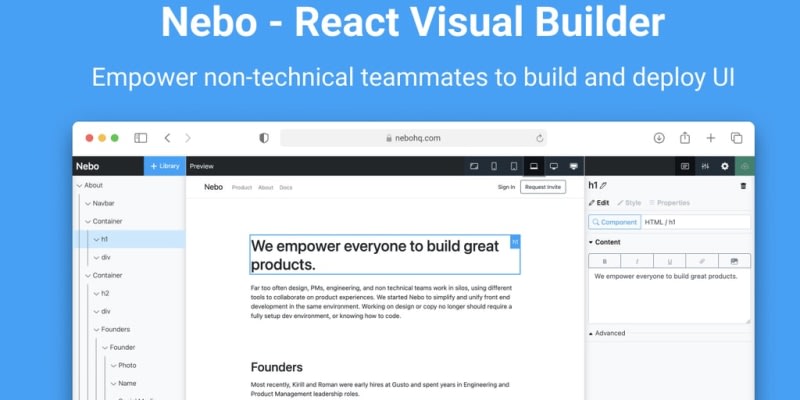The width and height of the screenshot is (800, 400).
Task: Select the tablet portrait preview icon
Action: tap(514, 166)
